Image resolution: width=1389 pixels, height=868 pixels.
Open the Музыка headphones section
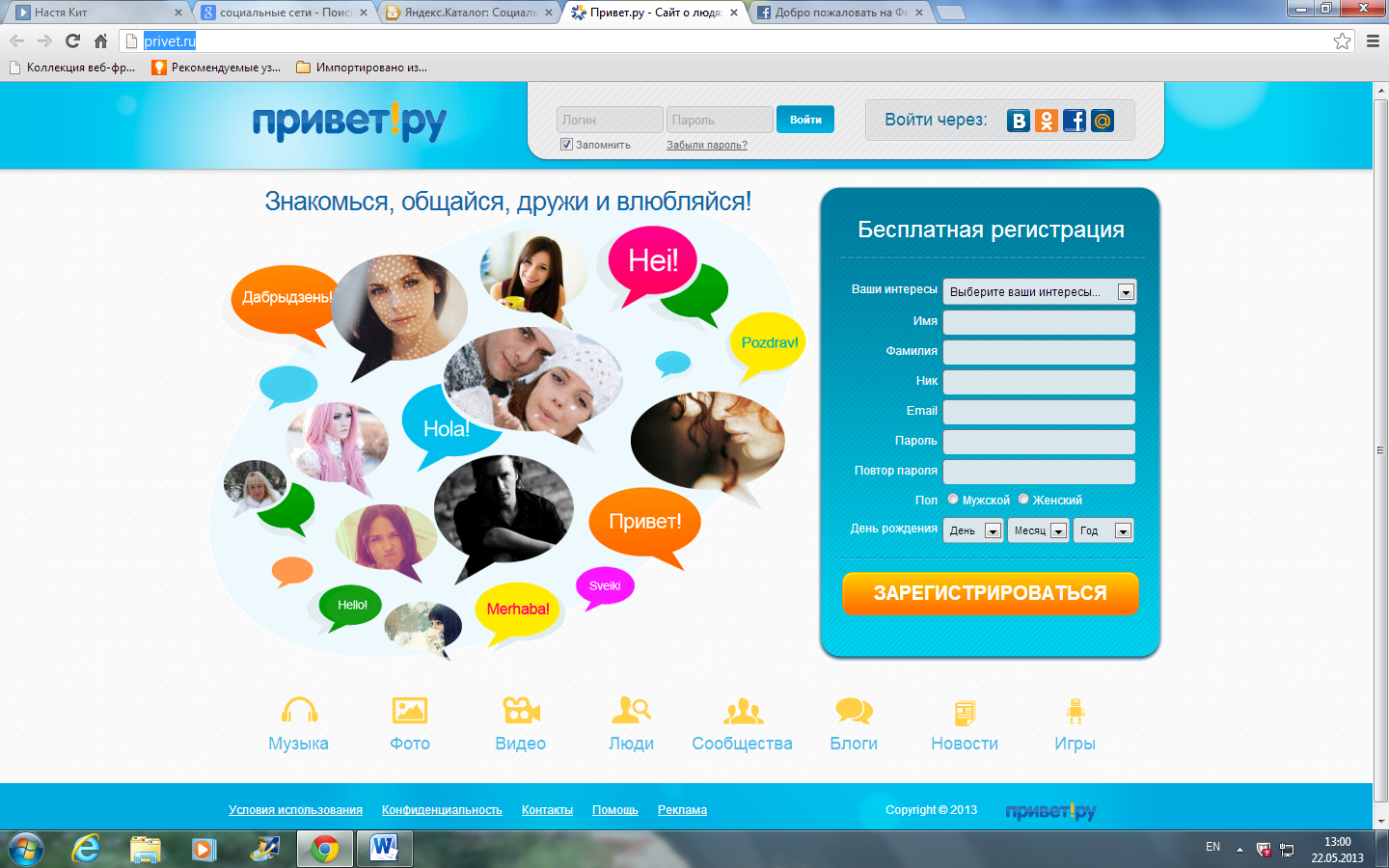point(299,724)
